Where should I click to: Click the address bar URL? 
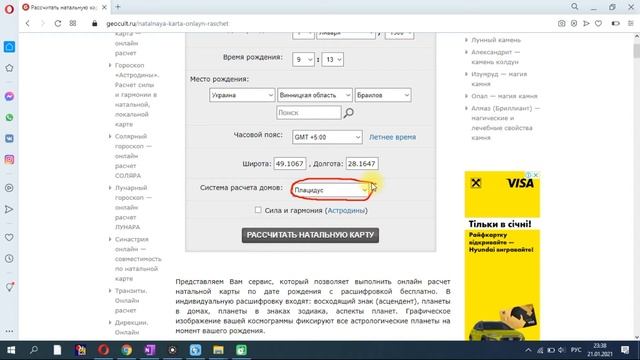pos(167,24)
